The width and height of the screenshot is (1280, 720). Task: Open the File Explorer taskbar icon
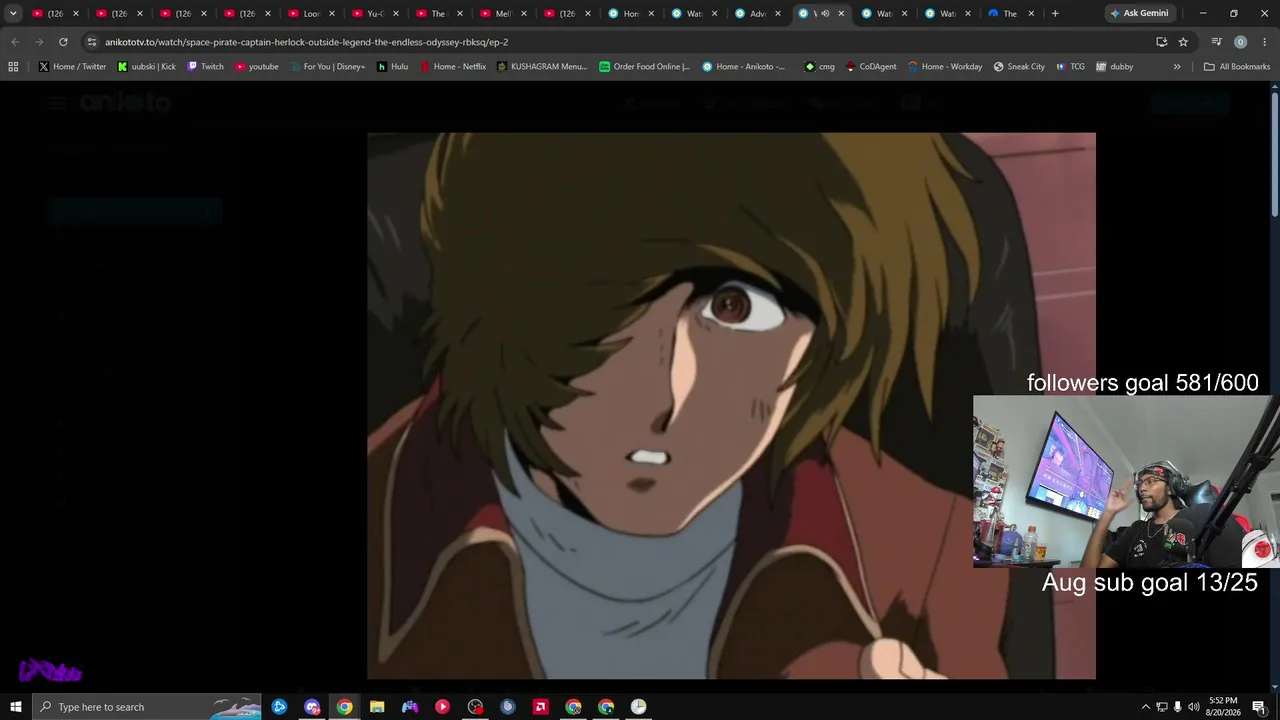click(377, 707)
